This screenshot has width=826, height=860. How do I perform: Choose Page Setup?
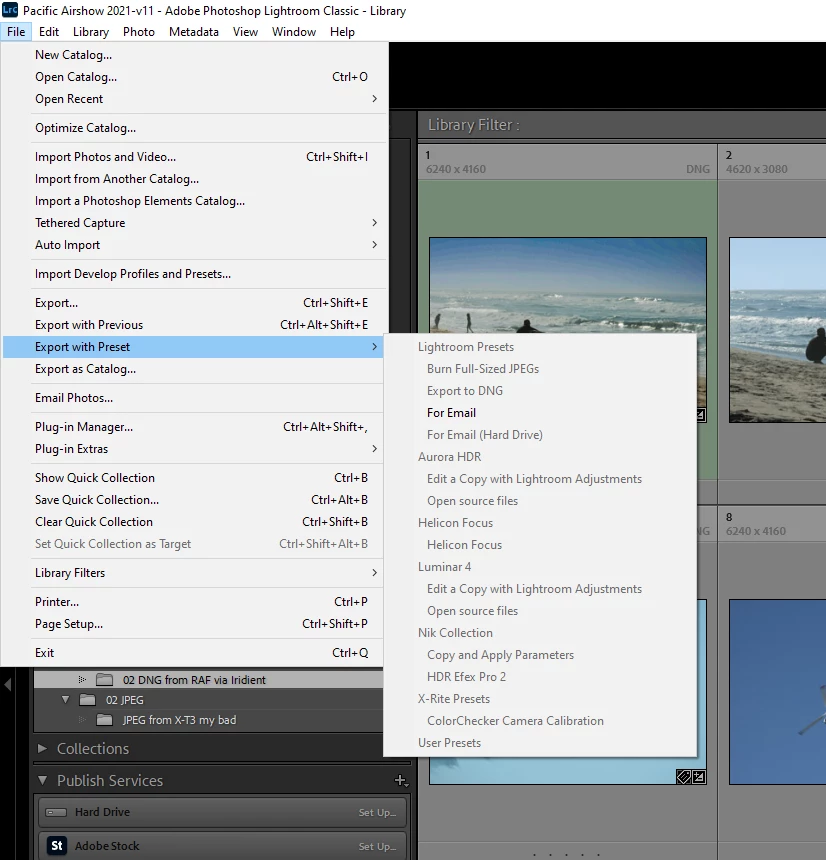click(x=193, y=624)
